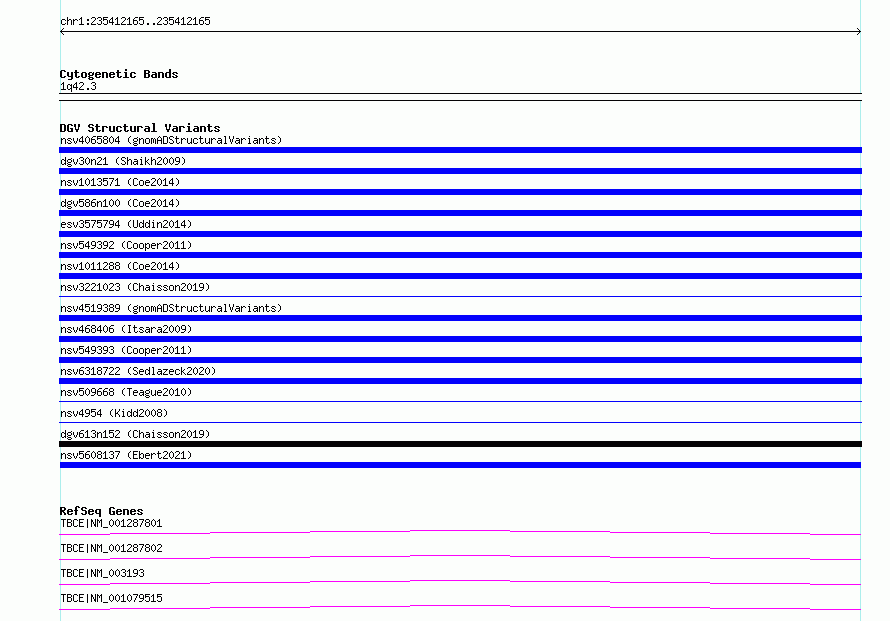Click the 1q42.3 band label
Image resolution: width=890 pixels, height=621 pixels.
(x=78, y=86)
